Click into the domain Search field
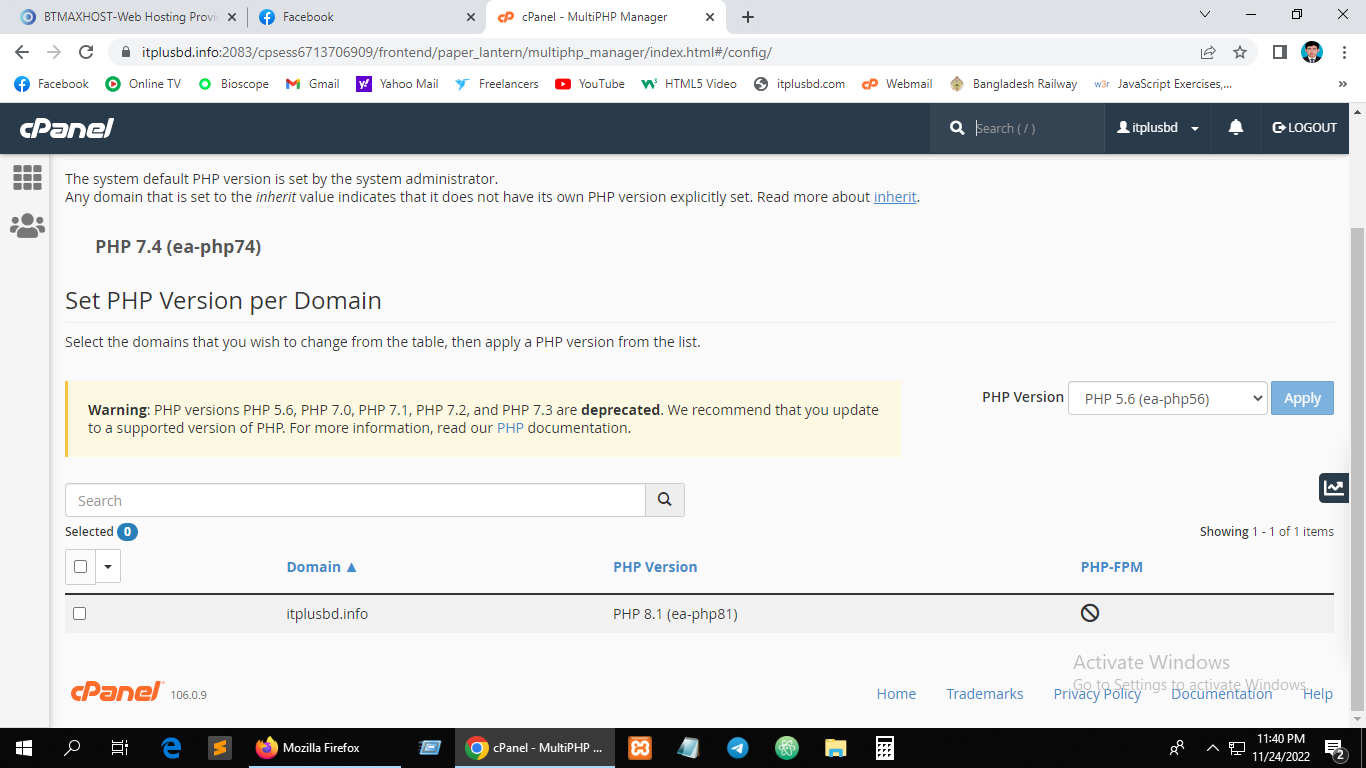 click(355, 500)
